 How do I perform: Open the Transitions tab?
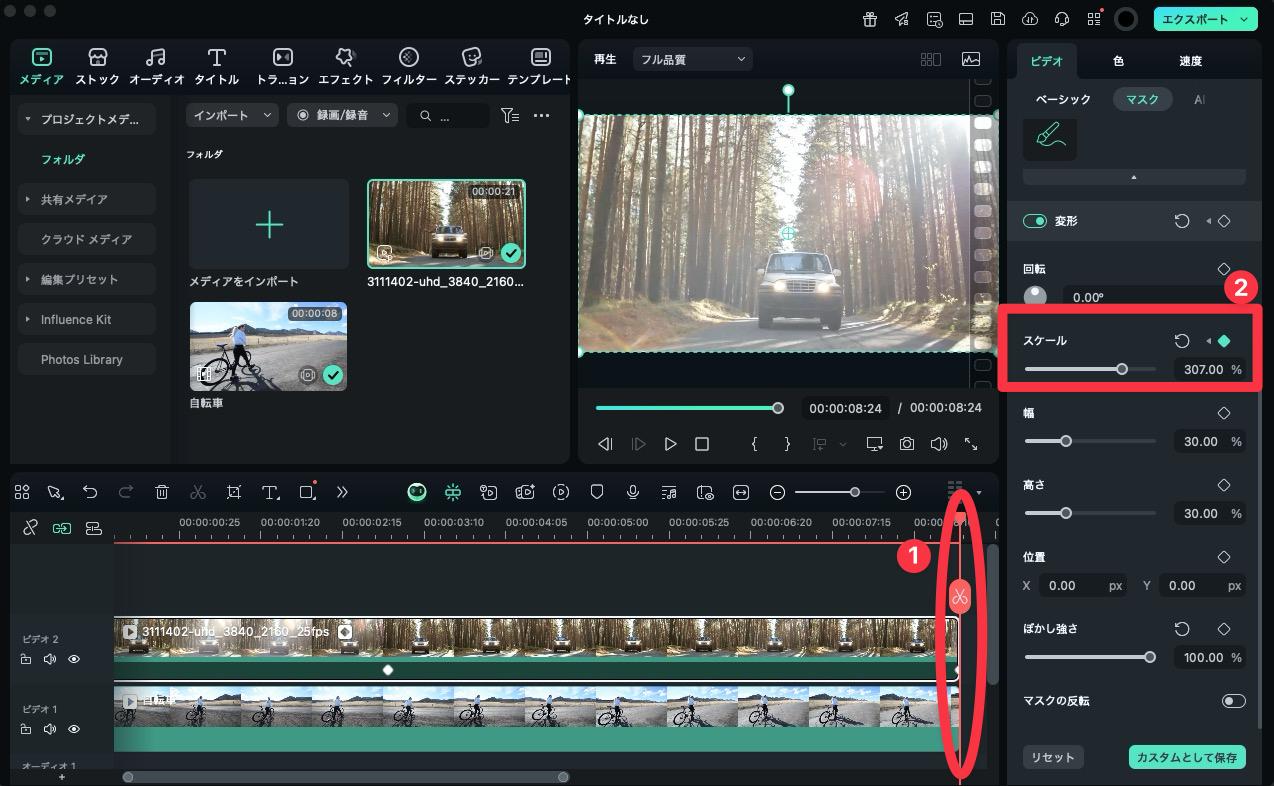283,66
